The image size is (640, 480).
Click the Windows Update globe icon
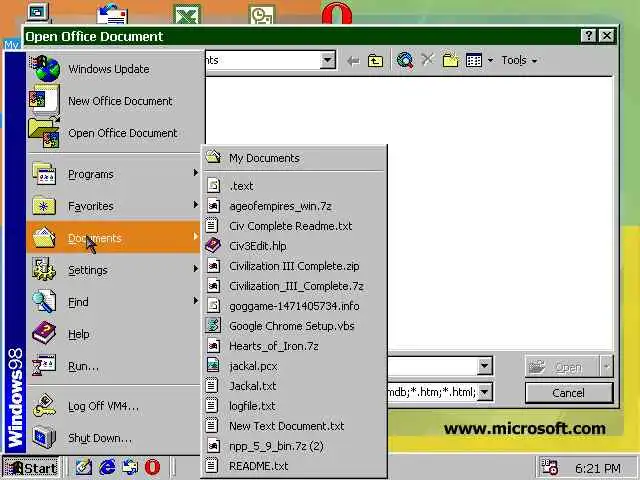click(x=45, y=69)
